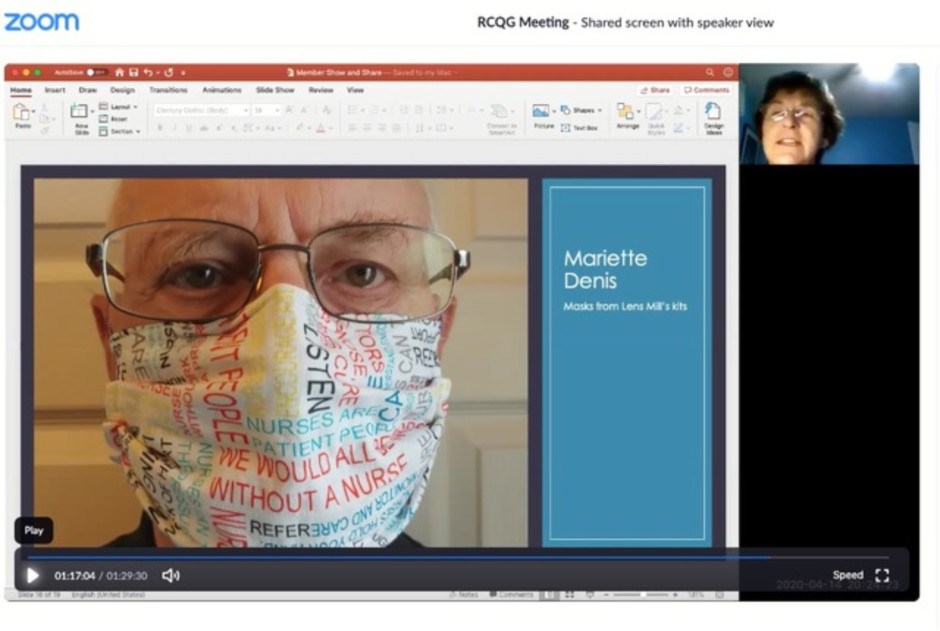Click the Notes button in PowerPoint status bar

tap(463, 594)
